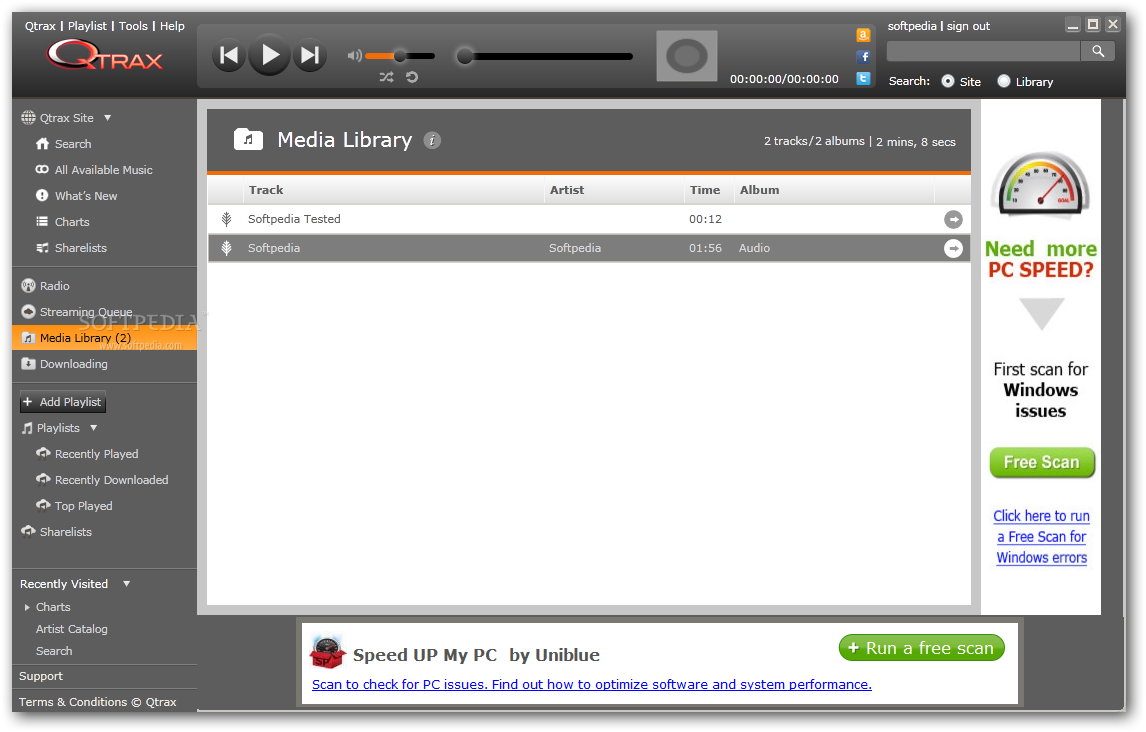The image size is (1146, 732).
Task: Open the Tools menu
Action: pos(133,26)
